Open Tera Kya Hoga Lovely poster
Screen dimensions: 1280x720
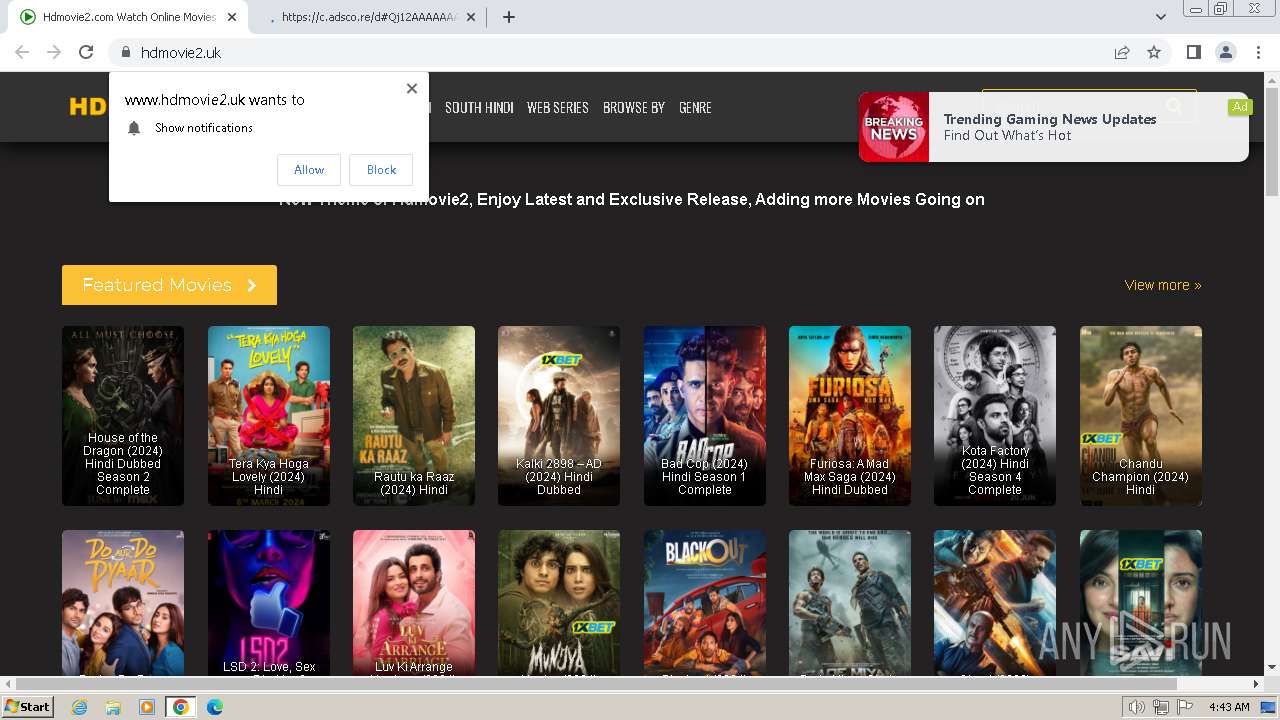coord(269,416)
